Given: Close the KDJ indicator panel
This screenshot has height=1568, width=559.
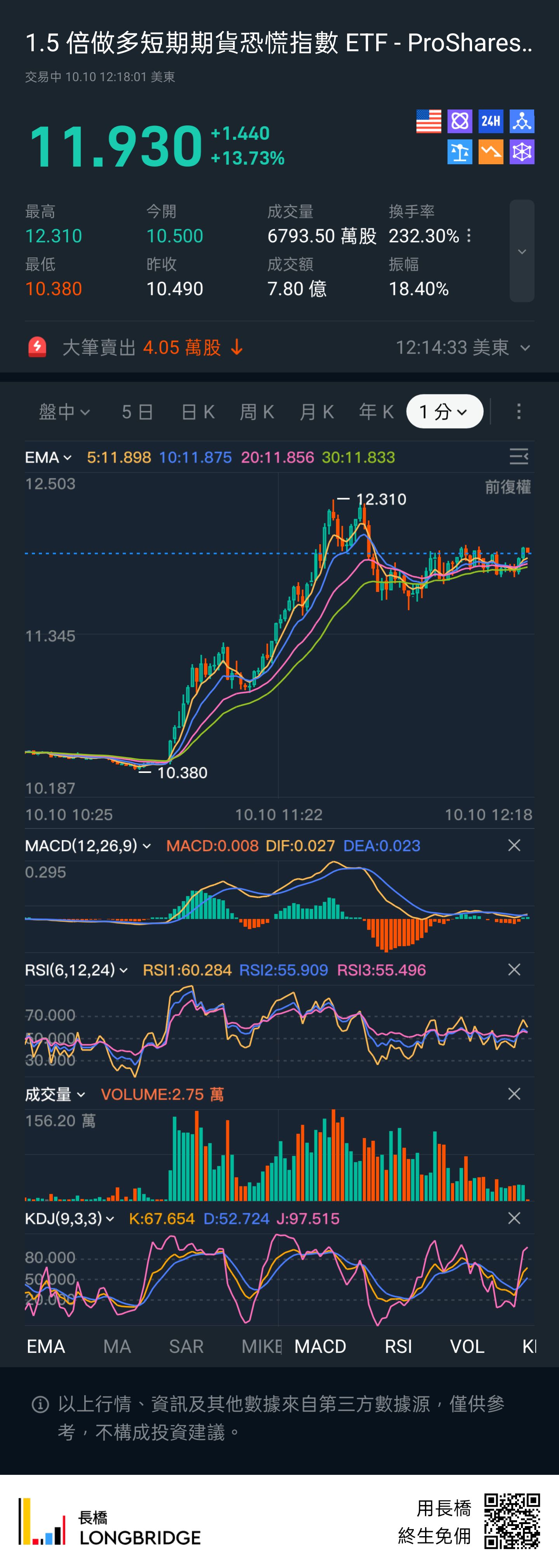Looking at the screenshot, I should [x=514, y=1218].
